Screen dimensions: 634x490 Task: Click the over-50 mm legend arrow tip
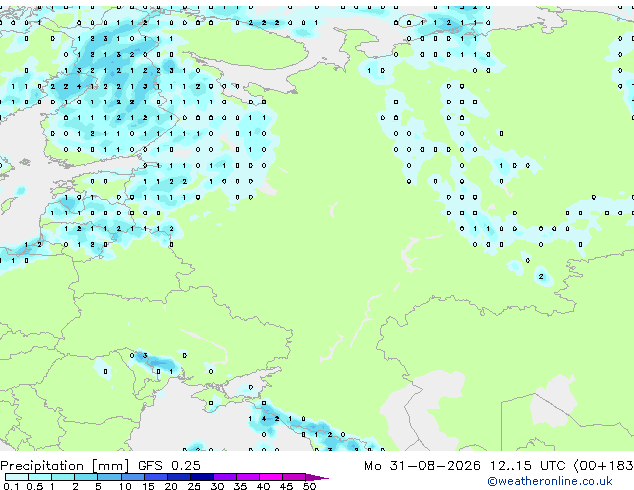pos(317,478)
